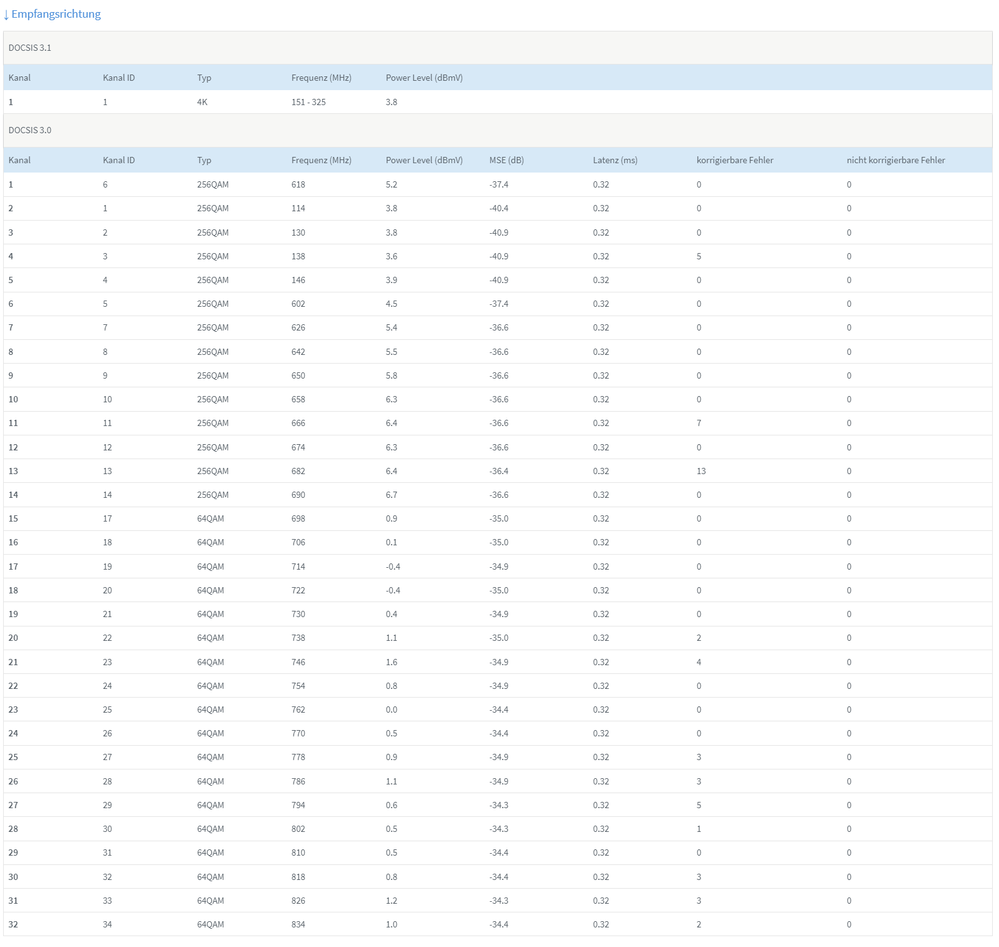Screen dimensions: 999x947
Task: Select frequency 618 cell
Action: point(298,184)
